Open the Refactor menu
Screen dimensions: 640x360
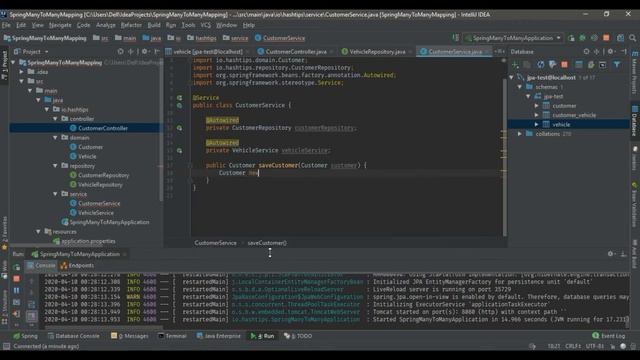(131, 25)
